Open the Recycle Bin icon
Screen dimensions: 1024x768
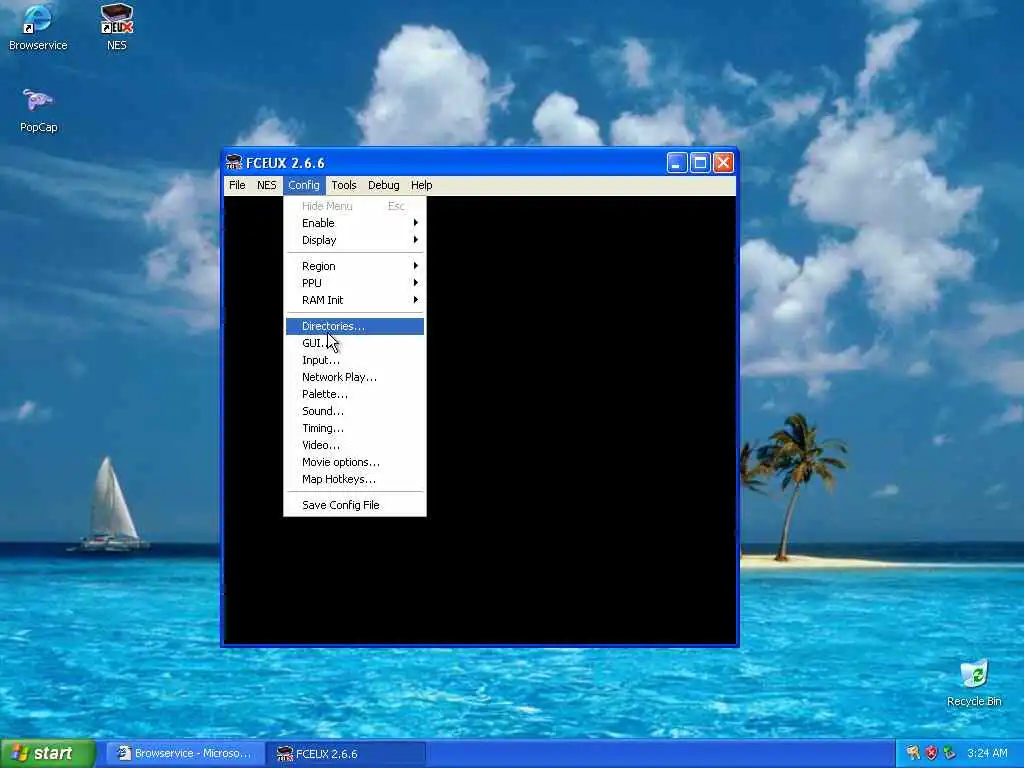[974, 683]
